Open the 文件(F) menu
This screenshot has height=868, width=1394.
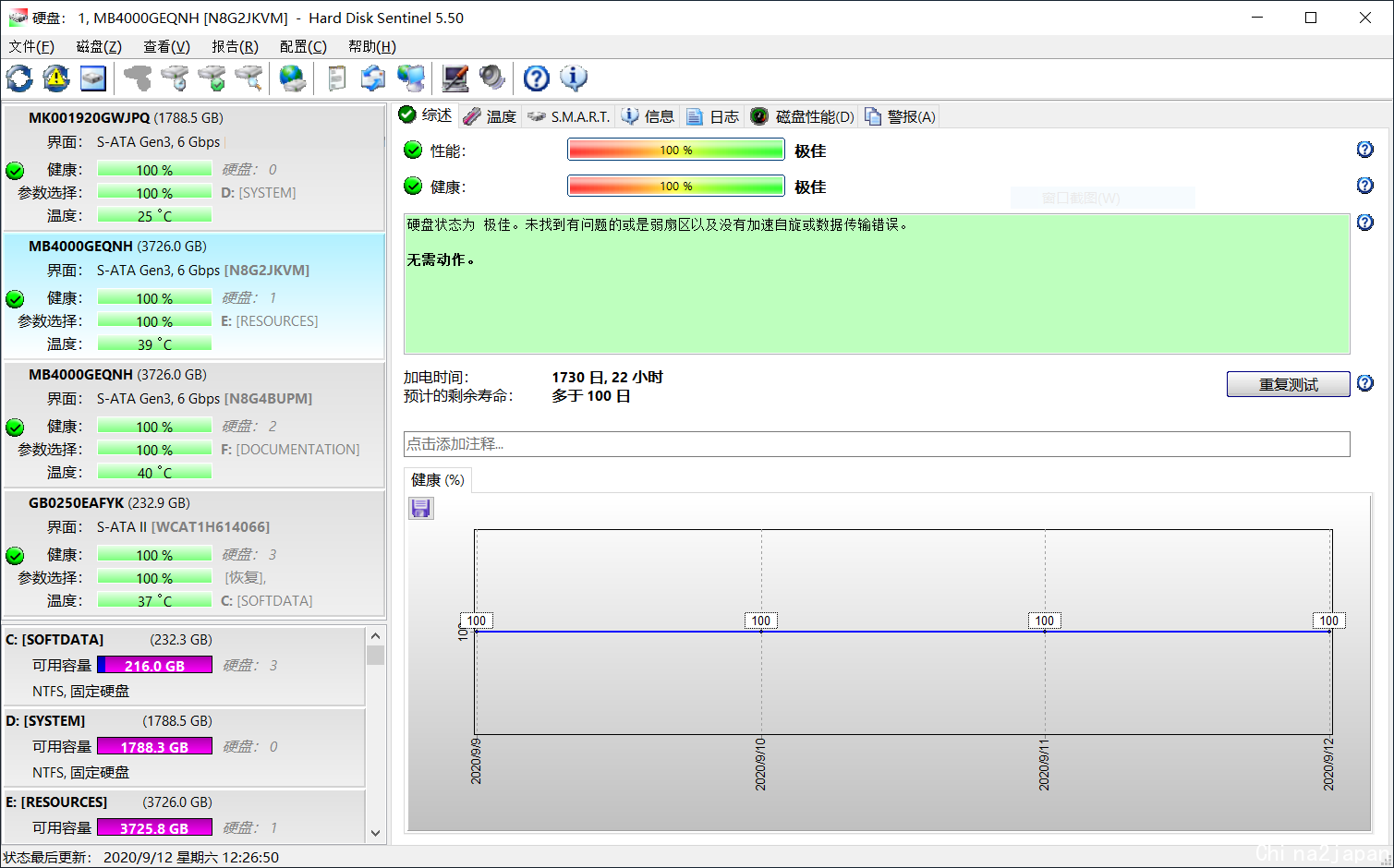pyautogui.click(x=31, y=47)
